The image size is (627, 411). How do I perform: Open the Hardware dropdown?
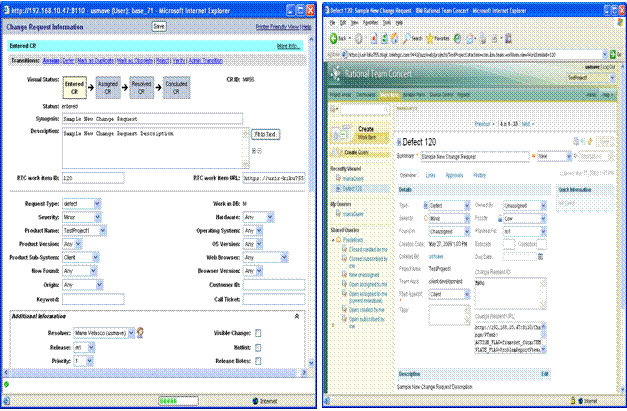coord(259,217)
